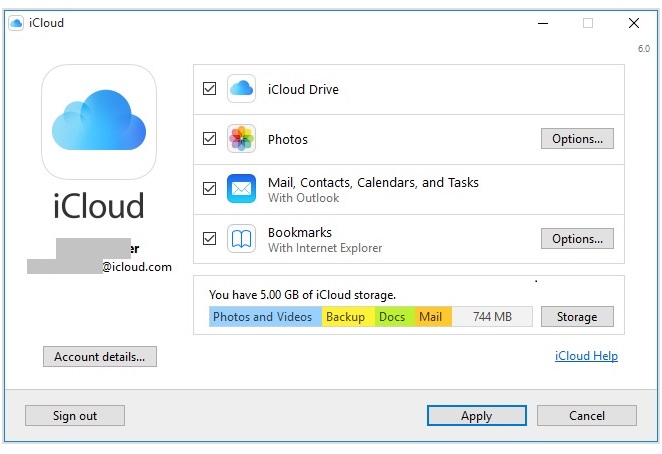The image size is (662, 454).
Task: Open Photos Options
Action: click(x=577, y=139)
